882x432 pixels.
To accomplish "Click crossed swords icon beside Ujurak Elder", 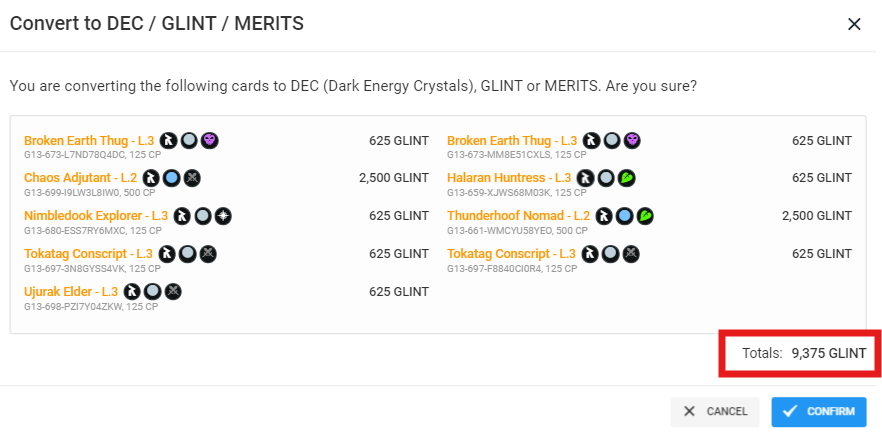I will [174, 291].
